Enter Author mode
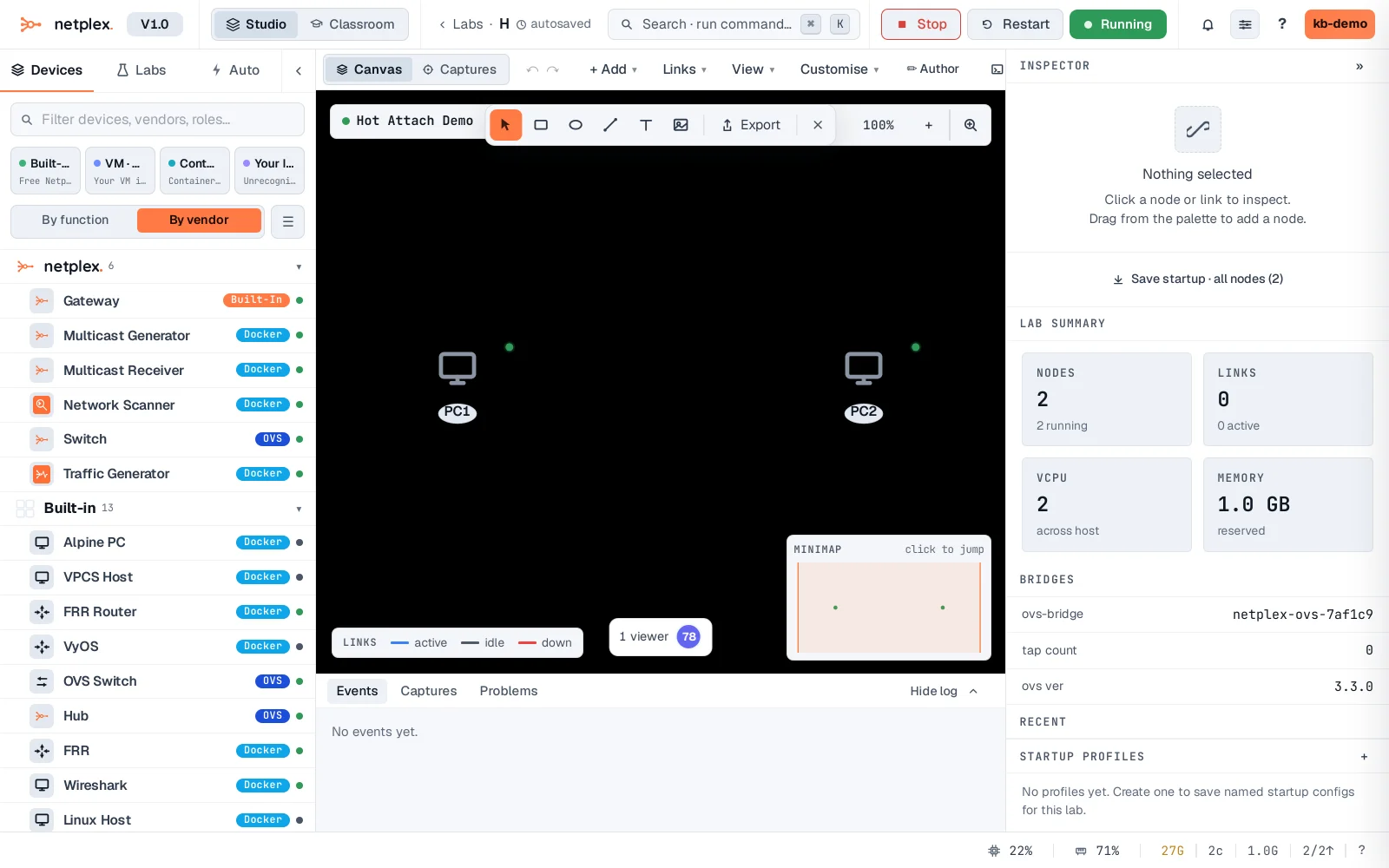 click(932, 69)
